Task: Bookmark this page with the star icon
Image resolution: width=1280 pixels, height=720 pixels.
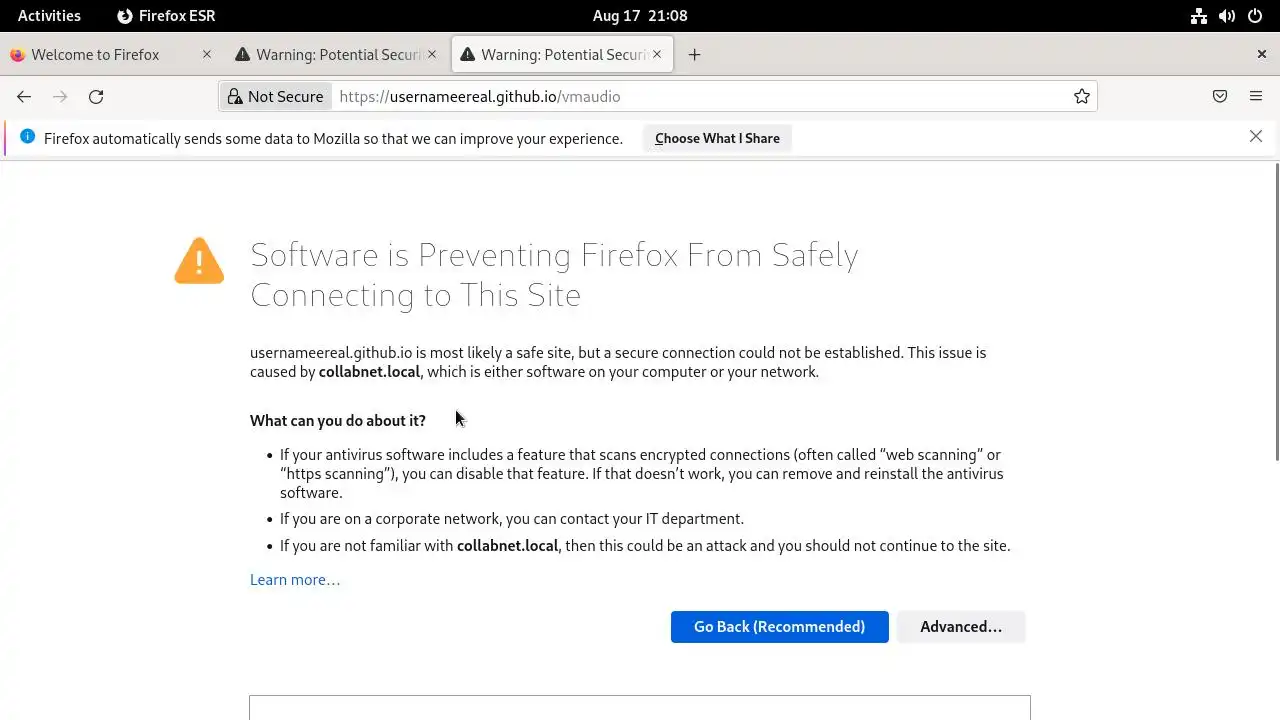Action: (1082, 96)
